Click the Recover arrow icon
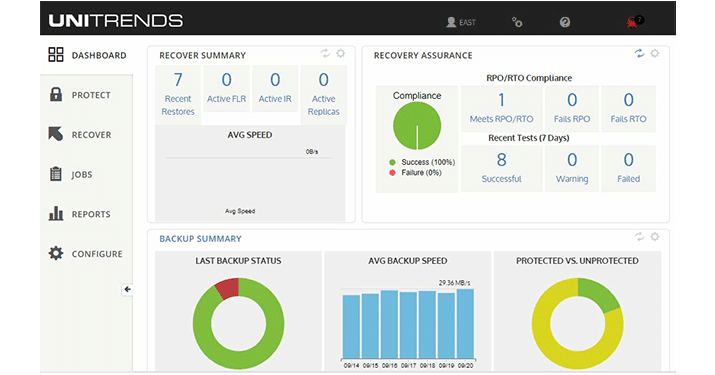The height and width of the screenshot is (375, 715). 56,134
